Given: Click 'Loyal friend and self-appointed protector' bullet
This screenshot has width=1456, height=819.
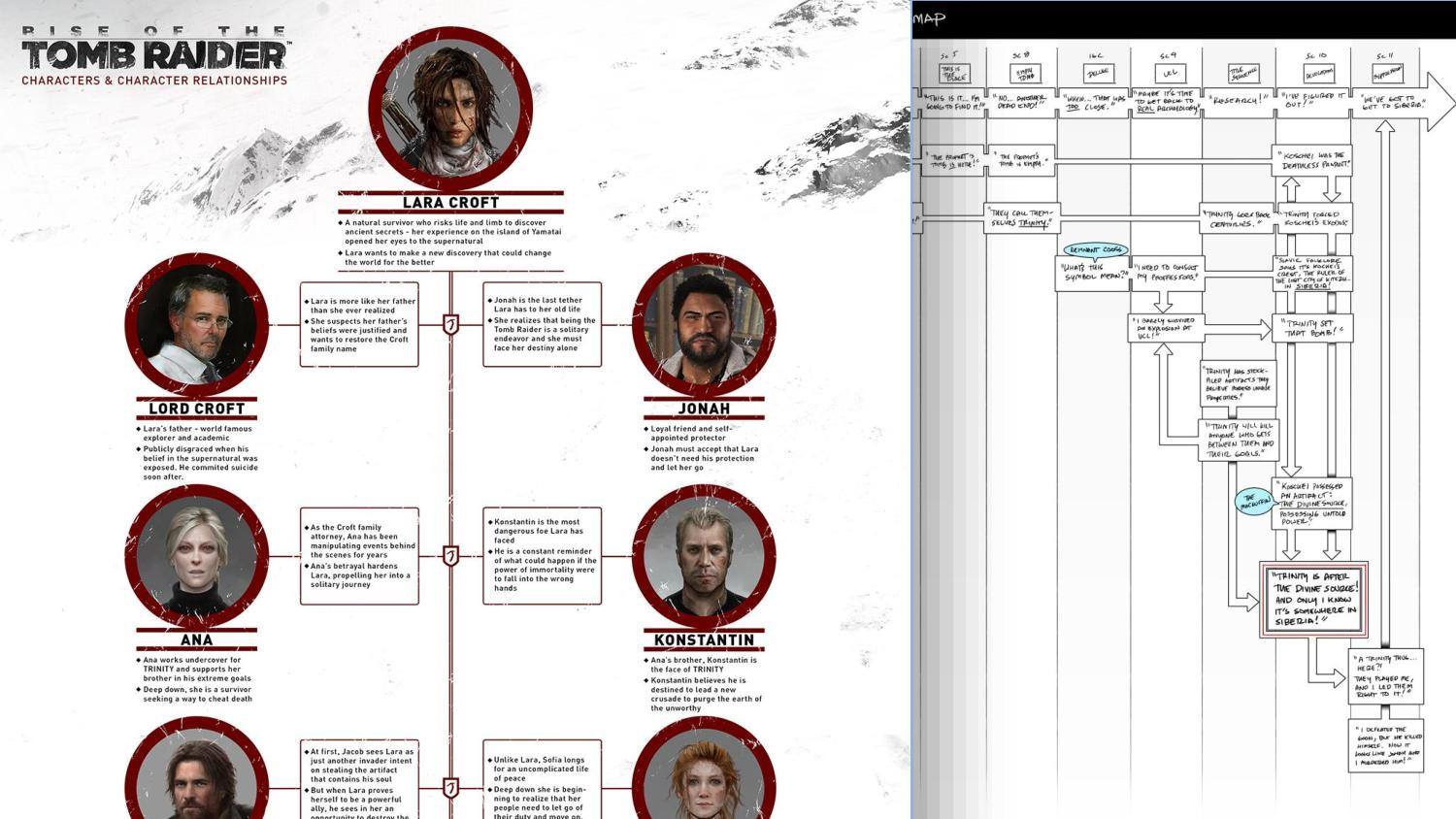Looking at the screenshot, I should tap(691, 433).
